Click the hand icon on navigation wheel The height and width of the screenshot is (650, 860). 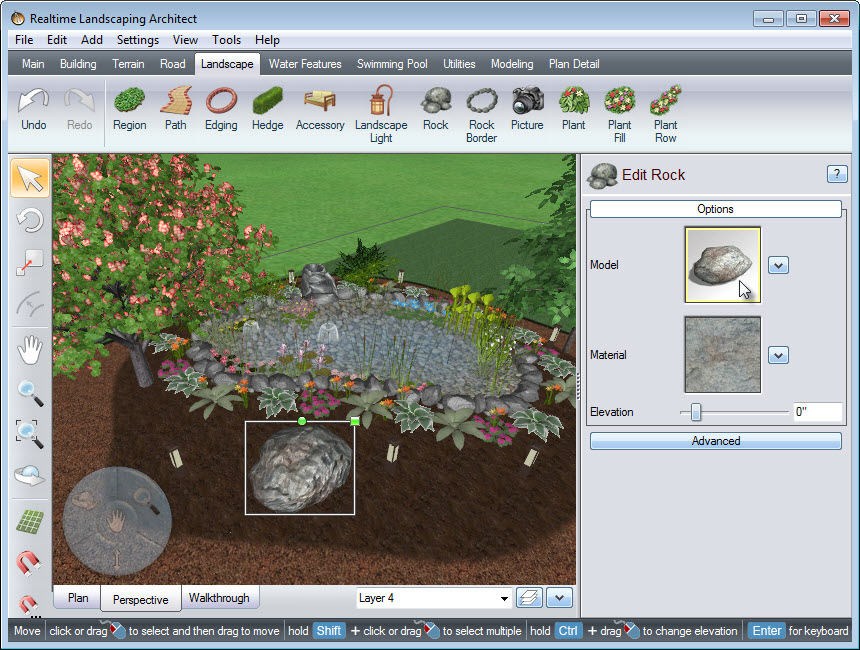point(116,521)
